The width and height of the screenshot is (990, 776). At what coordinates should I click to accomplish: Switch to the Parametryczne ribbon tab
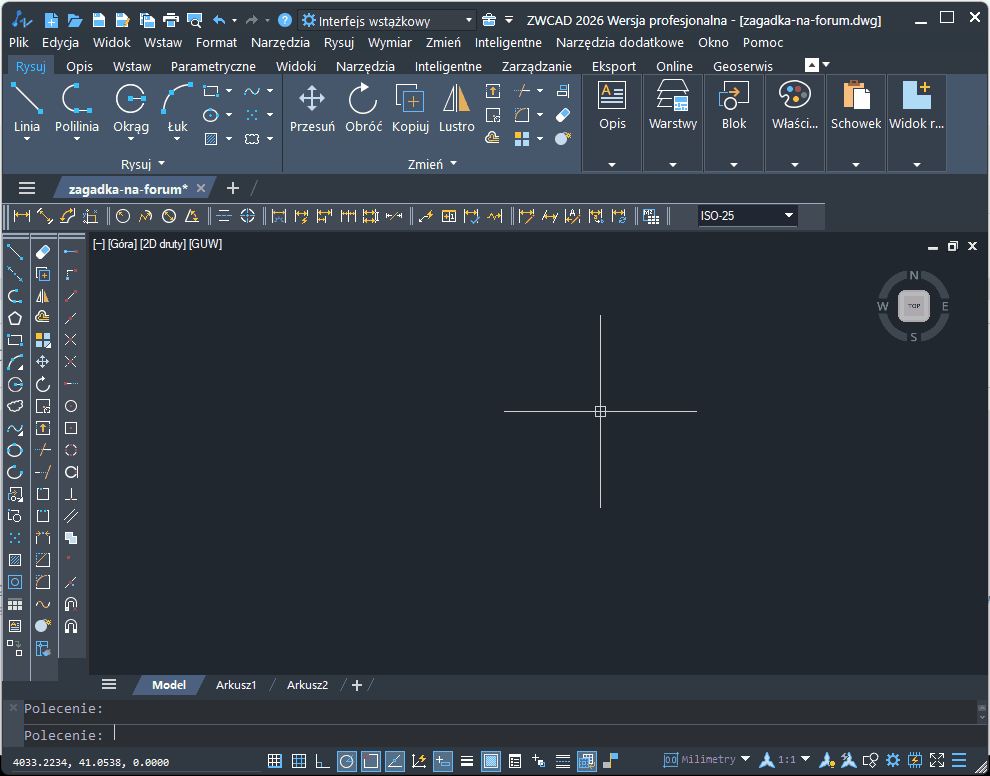pos(213,66)
